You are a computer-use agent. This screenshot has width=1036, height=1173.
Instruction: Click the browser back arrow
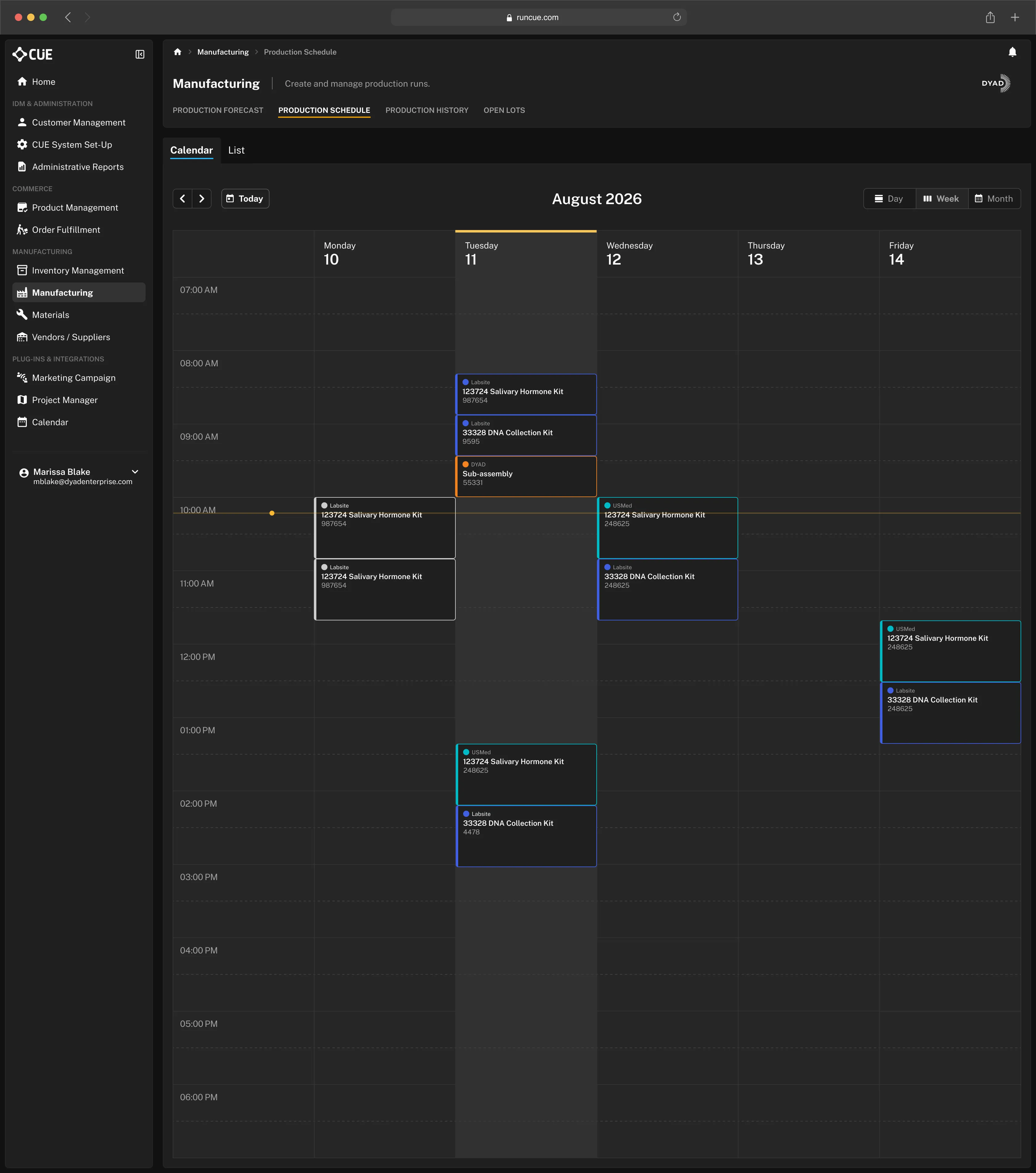click(x=68, y=17)
